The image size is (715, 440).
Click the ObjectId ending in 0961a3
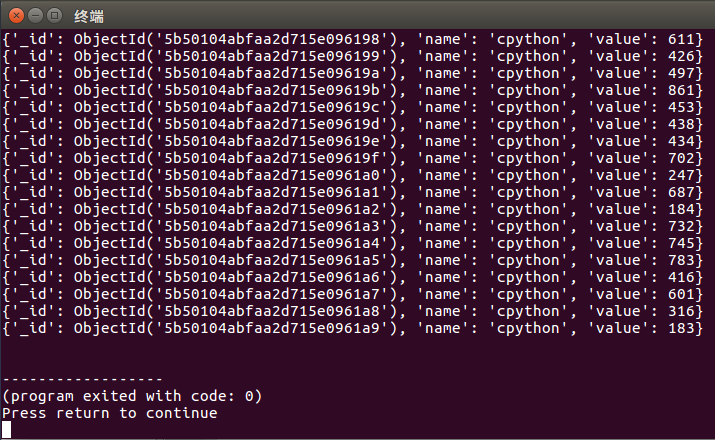[236, 227]
